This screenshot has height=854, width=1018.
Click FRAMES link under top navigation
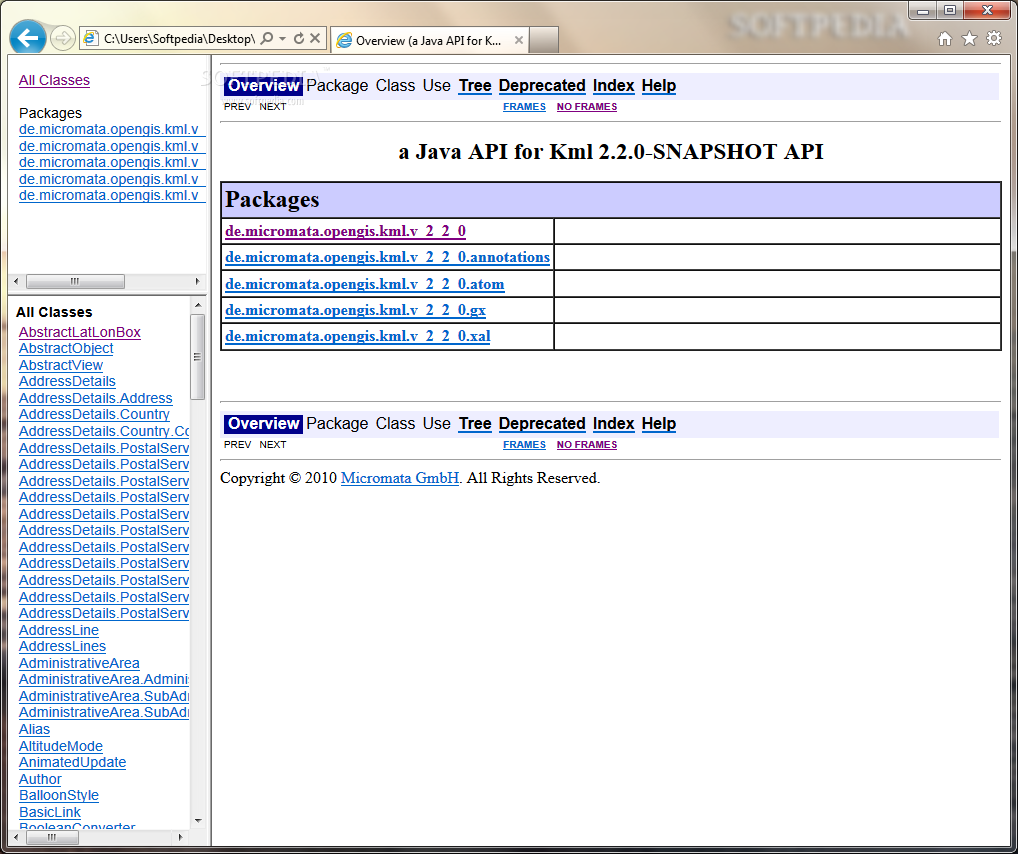pyautogui.click(x=524, y=107)
